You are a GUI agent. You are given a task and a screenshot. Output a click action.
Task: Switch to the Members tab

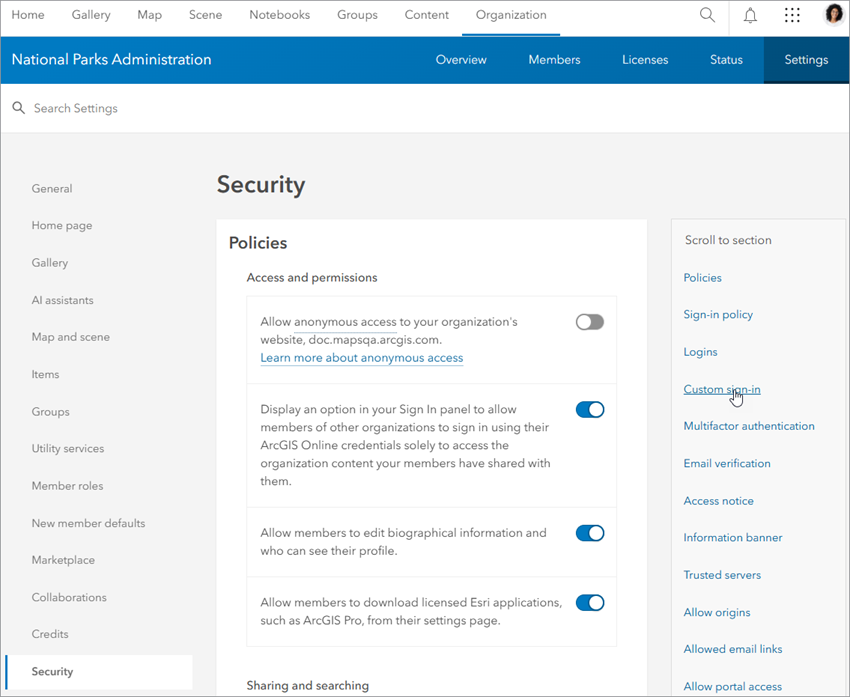pyautogui.click(x=554, y=59)
